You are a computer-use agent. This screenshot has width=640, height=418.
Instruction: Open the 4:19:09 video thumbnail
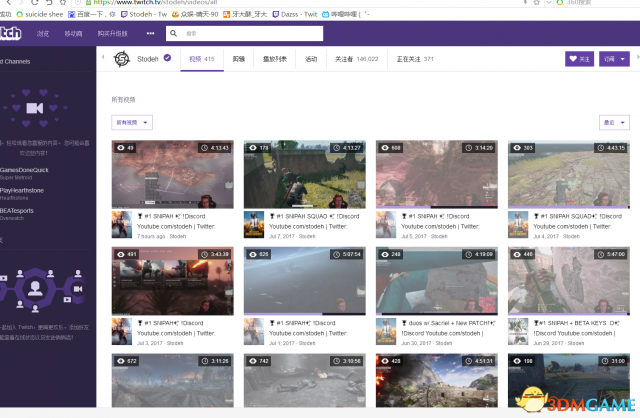tap(437, 281)
